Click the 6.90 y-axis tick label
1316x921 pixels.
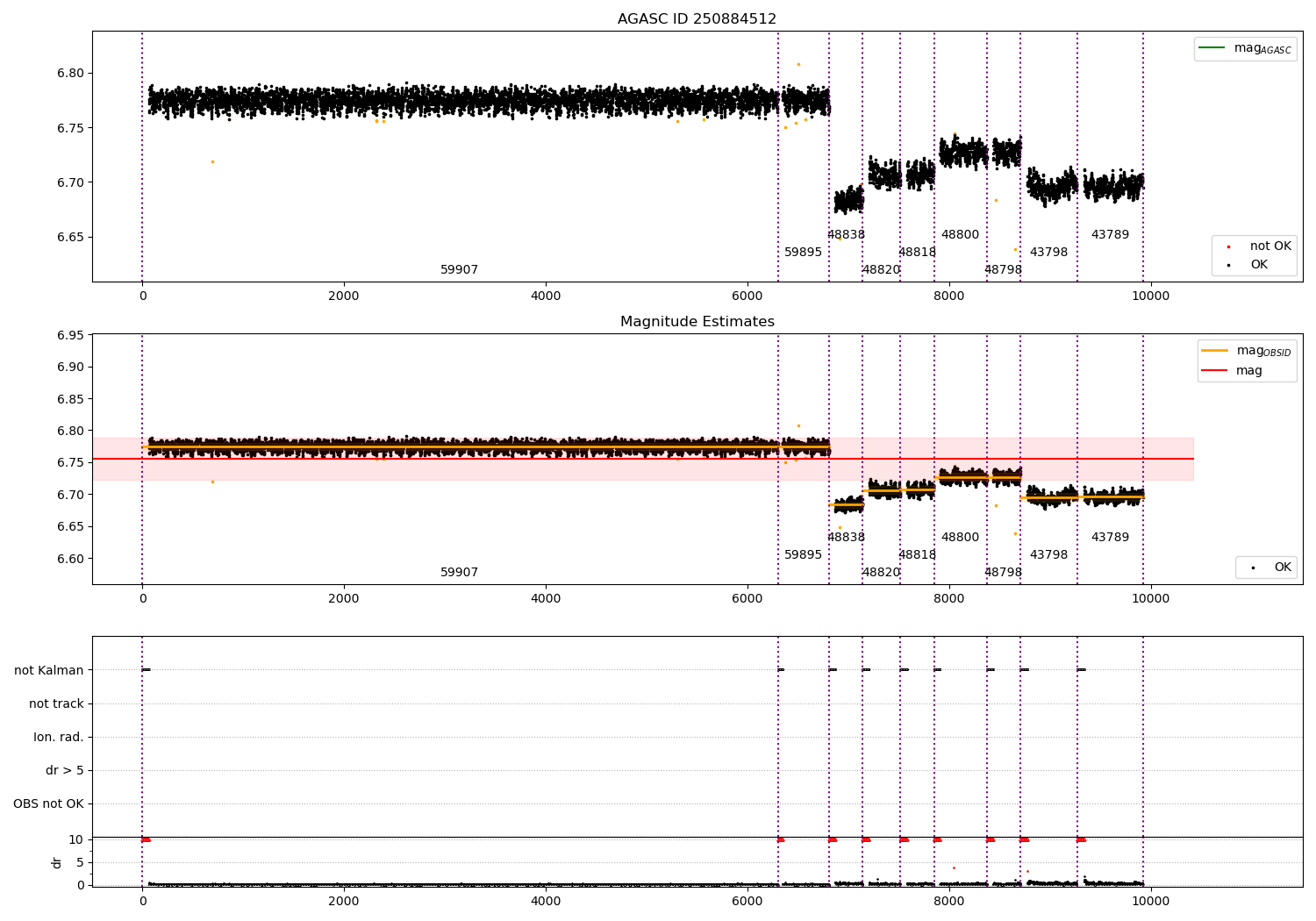[70, 367]
